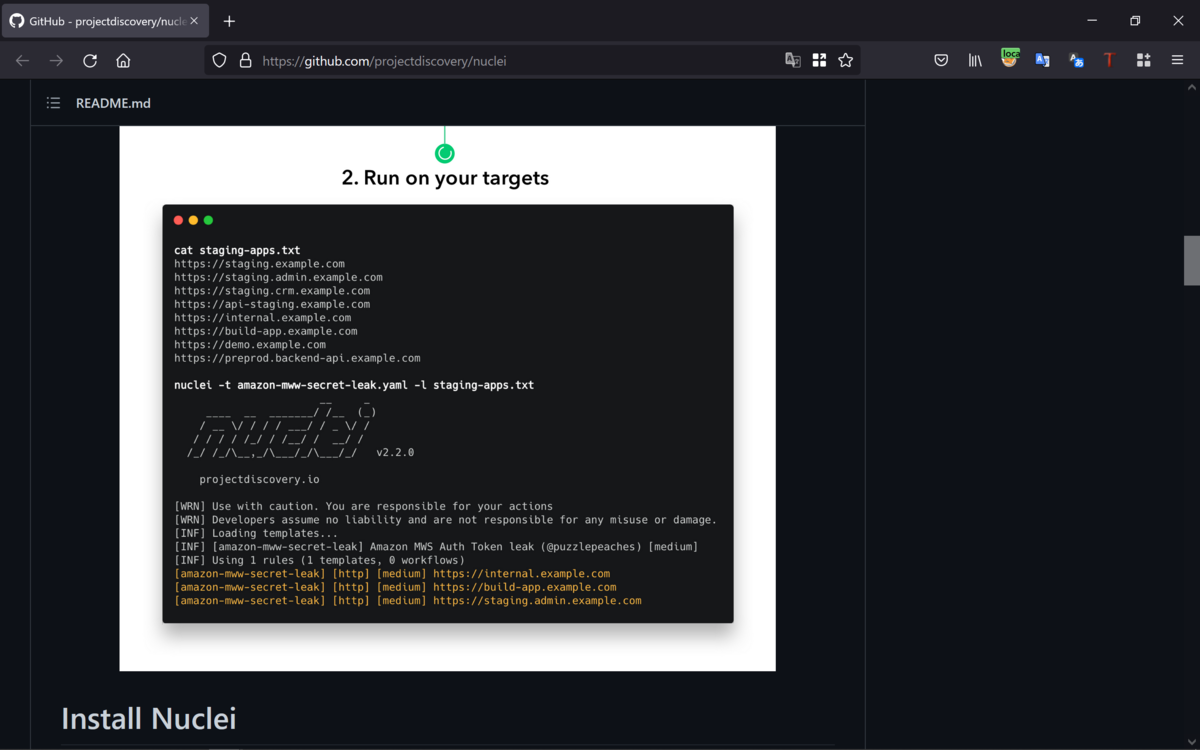The width and height of the screenshot is (1200, 750).
Task: Reload the current GitHub page
Action: click(90, 61)
